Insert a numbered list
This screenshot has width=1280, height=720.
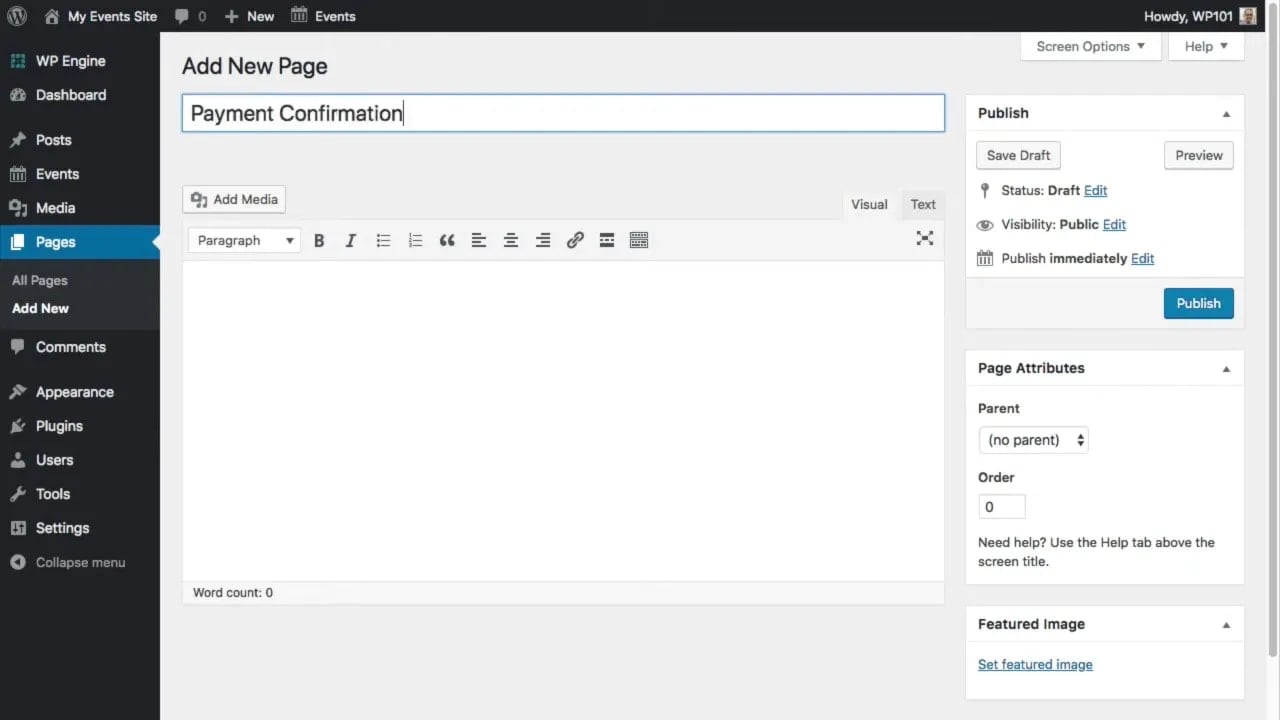point(415,240)
